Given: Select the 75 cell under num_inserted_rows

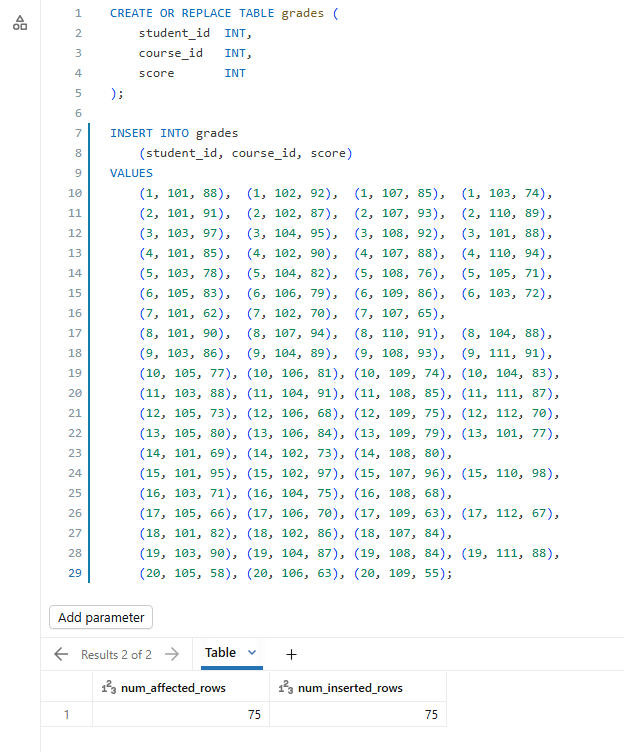Looking at the screenshot, I should tap(358, 714).
